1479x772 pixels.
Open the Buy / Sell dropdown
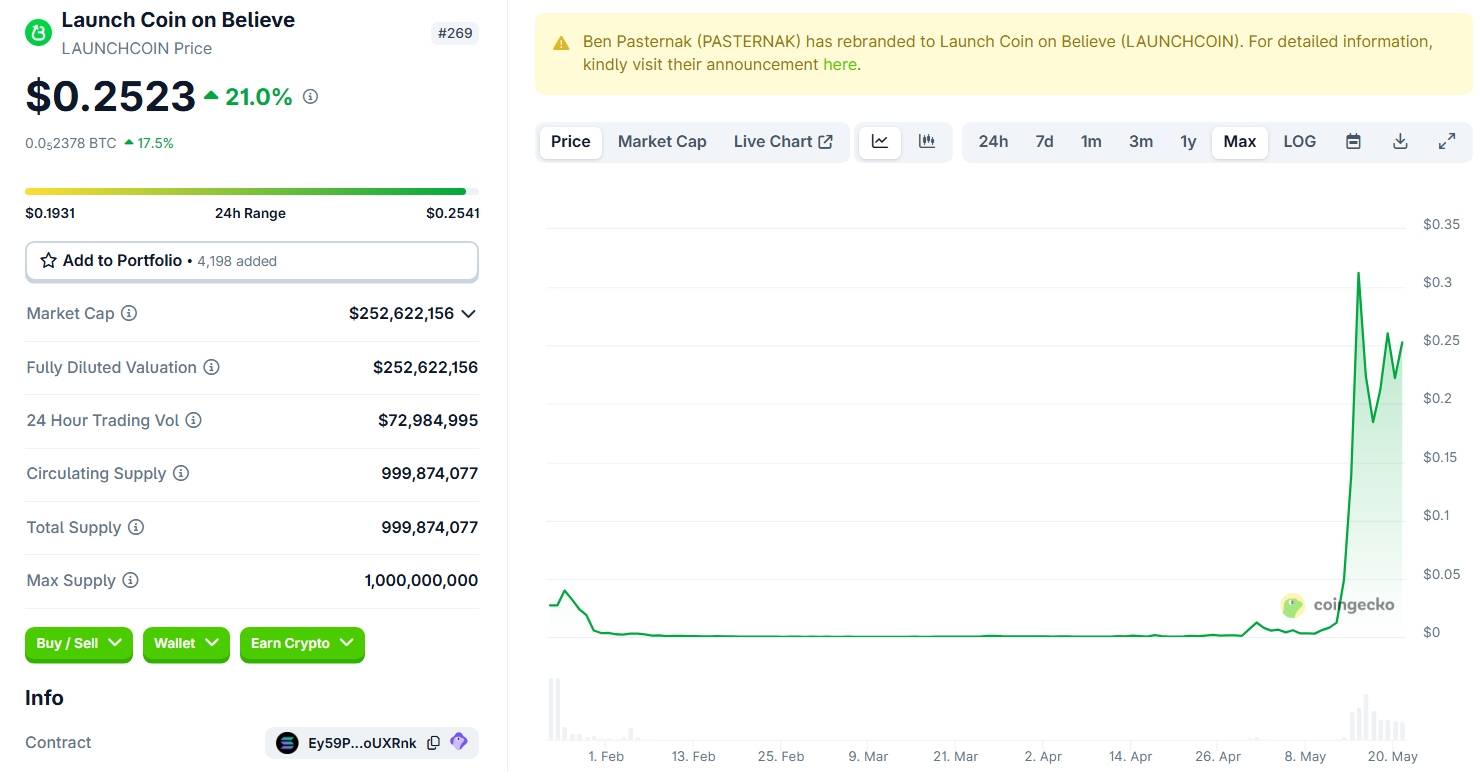(x=78, y=644)
